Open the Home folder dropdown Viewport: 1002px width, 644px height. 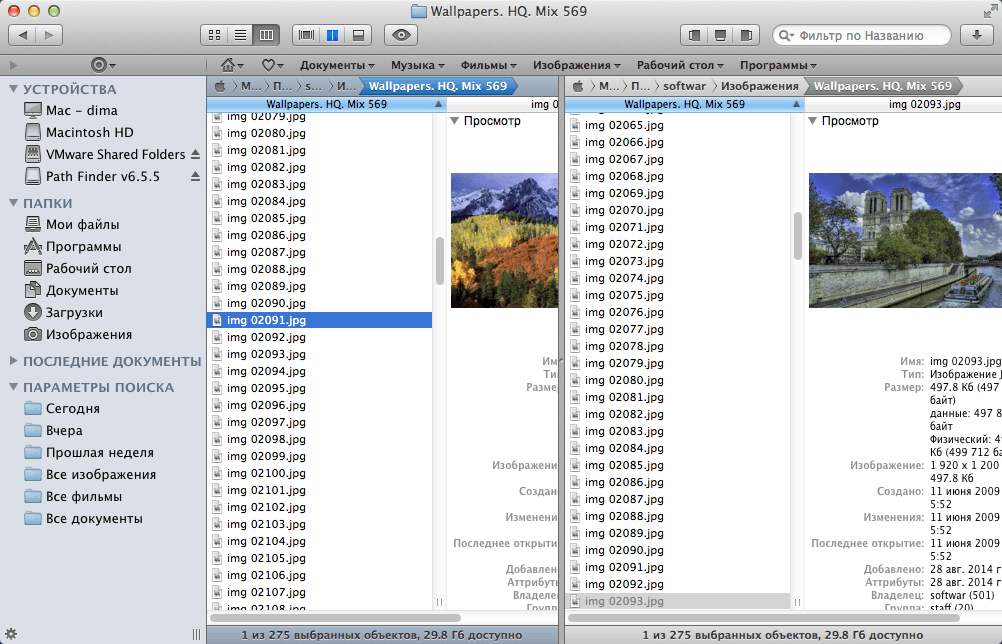point(232,65)
